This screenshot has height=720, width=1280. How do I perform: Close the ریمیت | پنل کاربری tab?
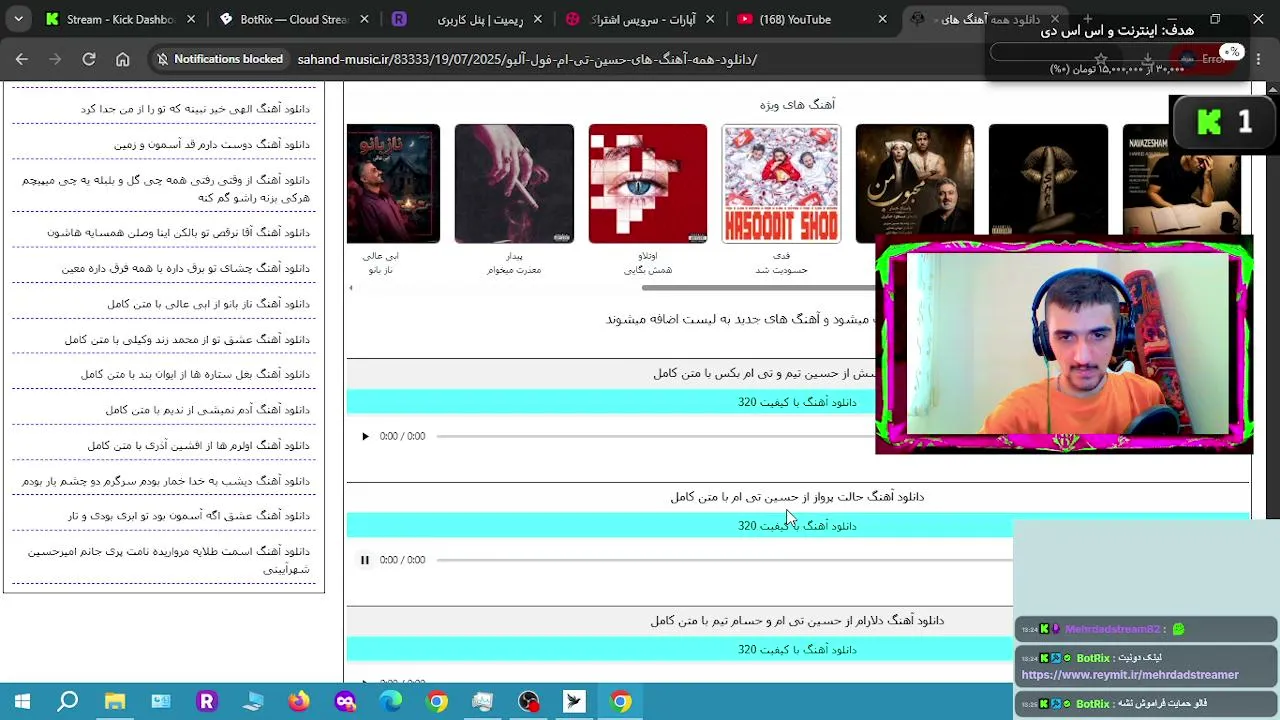(537, 19)
